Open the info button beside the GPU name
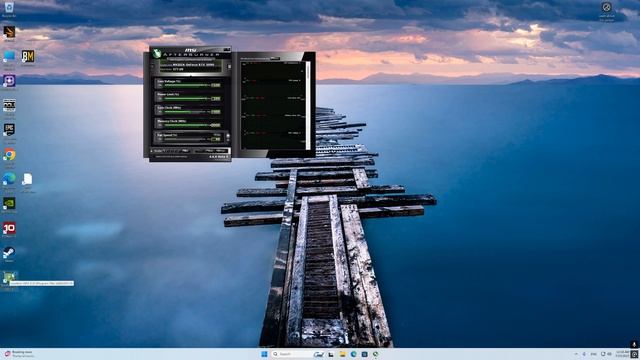This screenshot has width=640, height=360. (x=229, y=66)
